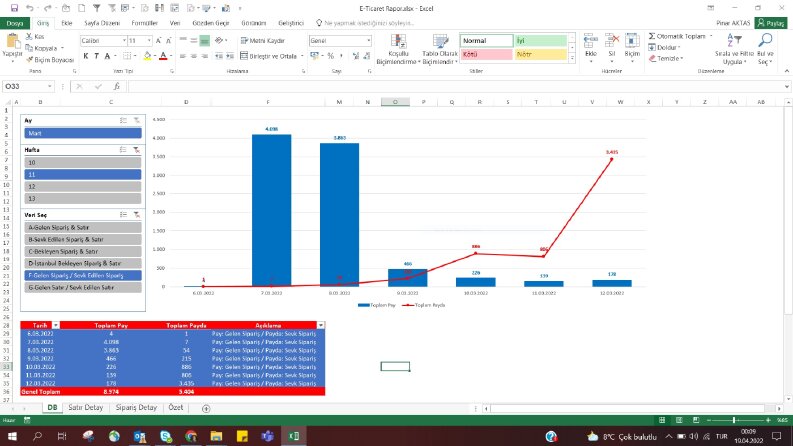Viewport: 793px width, 446px height.
Task: Click the fill color bucket icon
Action: 147,56
